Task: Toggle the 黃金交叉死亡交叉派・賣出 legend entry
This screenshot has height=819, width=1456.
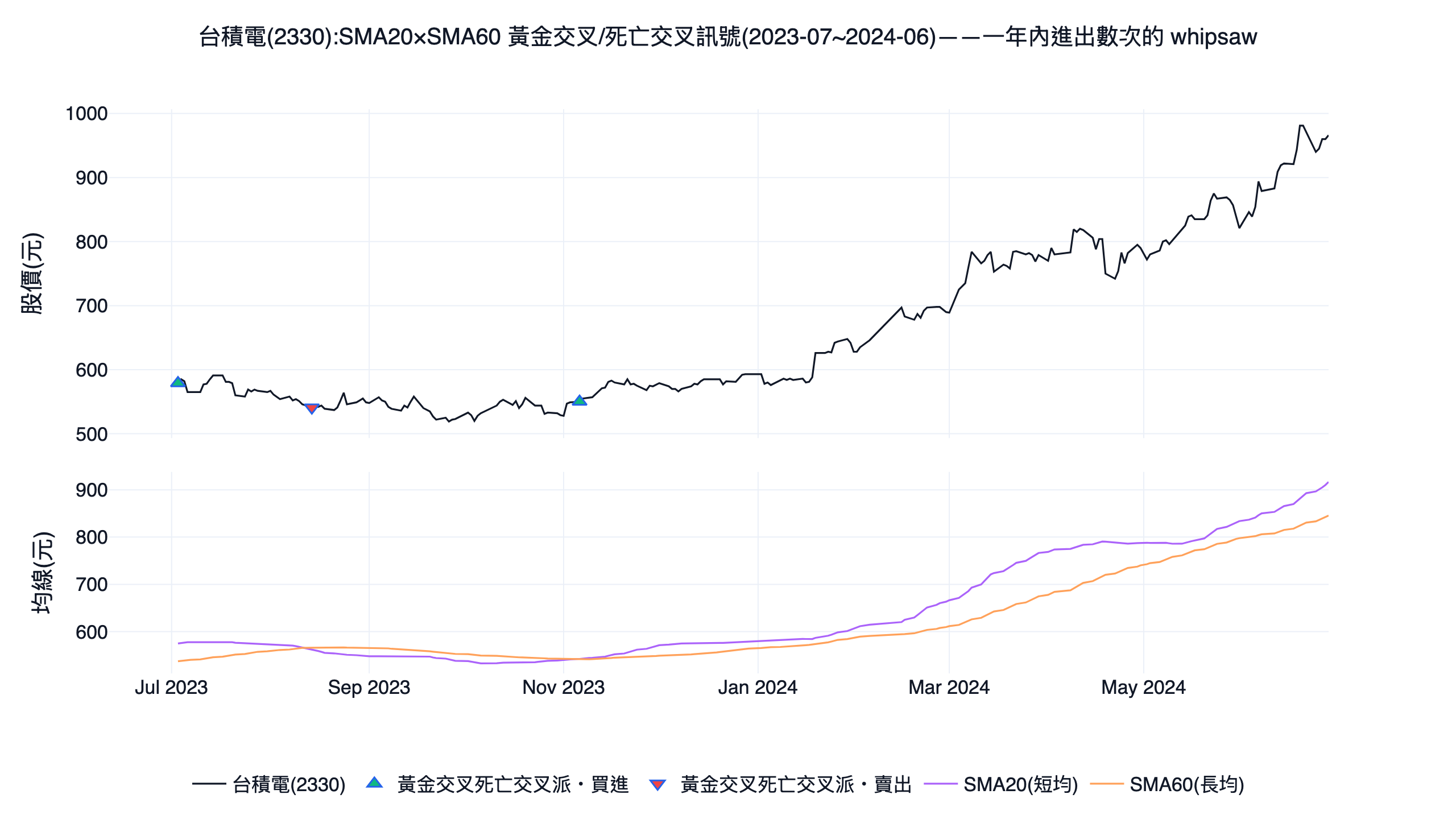Action: click(780, 784)
